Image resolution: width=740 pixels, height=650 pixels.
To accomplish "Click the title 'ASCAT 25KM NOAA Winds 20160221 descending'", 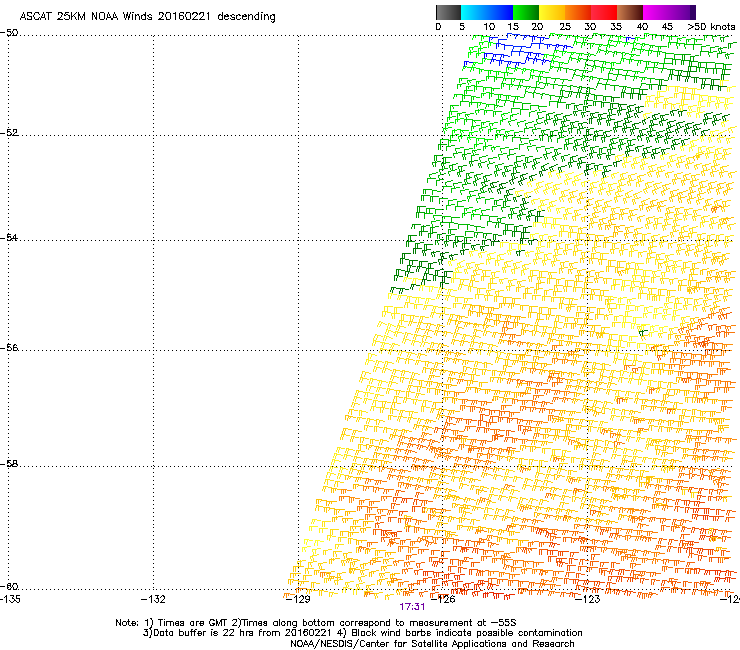I will point(147,16).
